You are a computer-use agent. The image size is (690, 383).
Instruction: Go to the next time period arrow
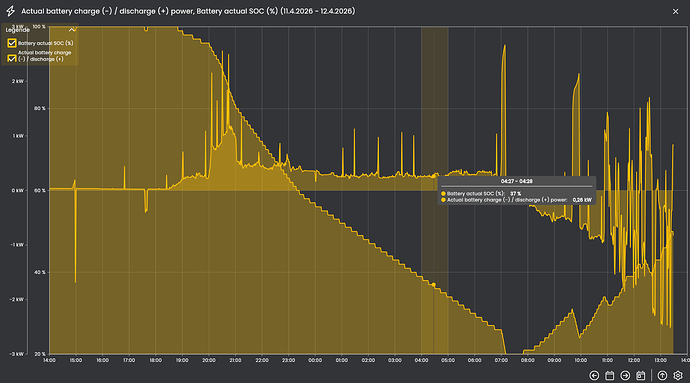[x=625, y=375]
